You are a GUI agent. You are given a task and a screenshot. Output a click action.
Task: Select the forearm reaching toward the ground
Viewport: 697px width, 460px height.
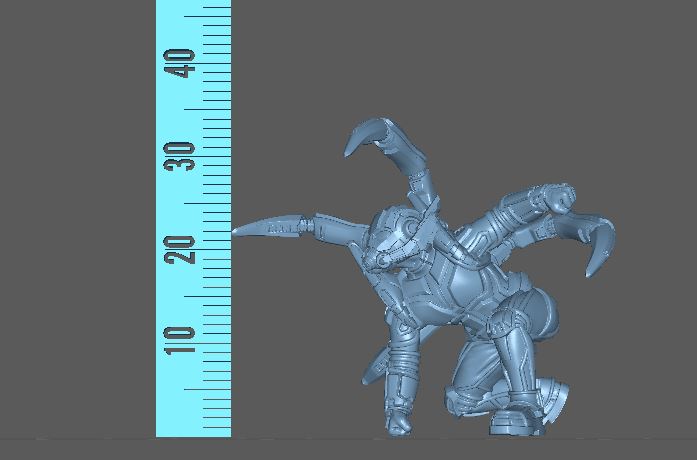point(397,375)
